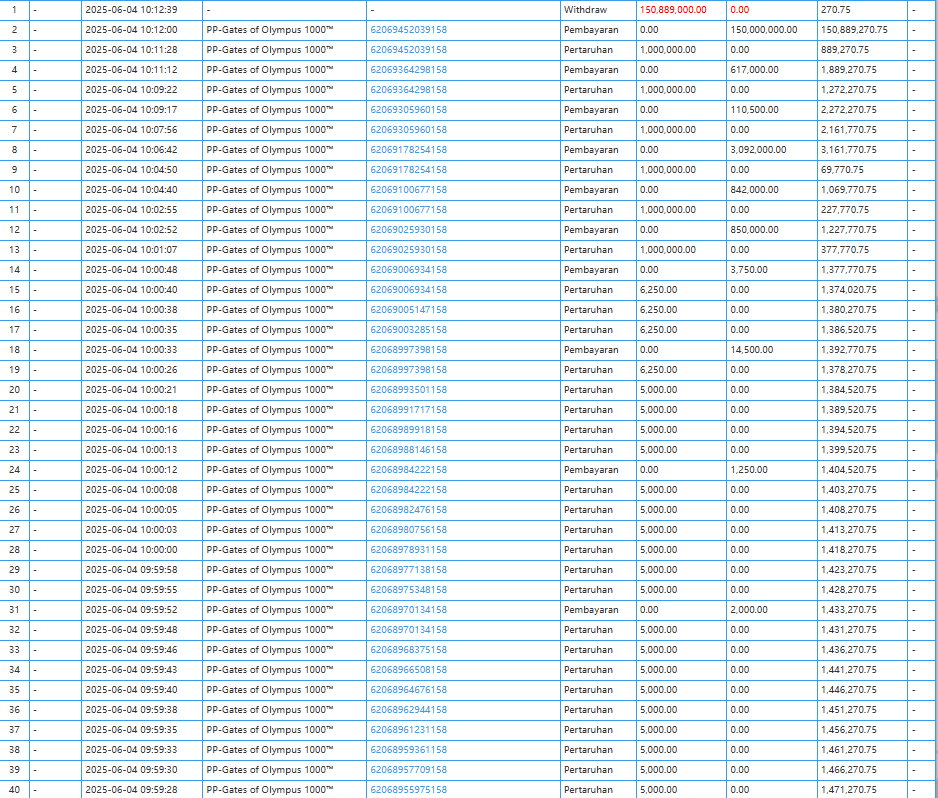Open transaction link 62068957709158
This screenshot has height=798, width=938.
tap(409, 770)
